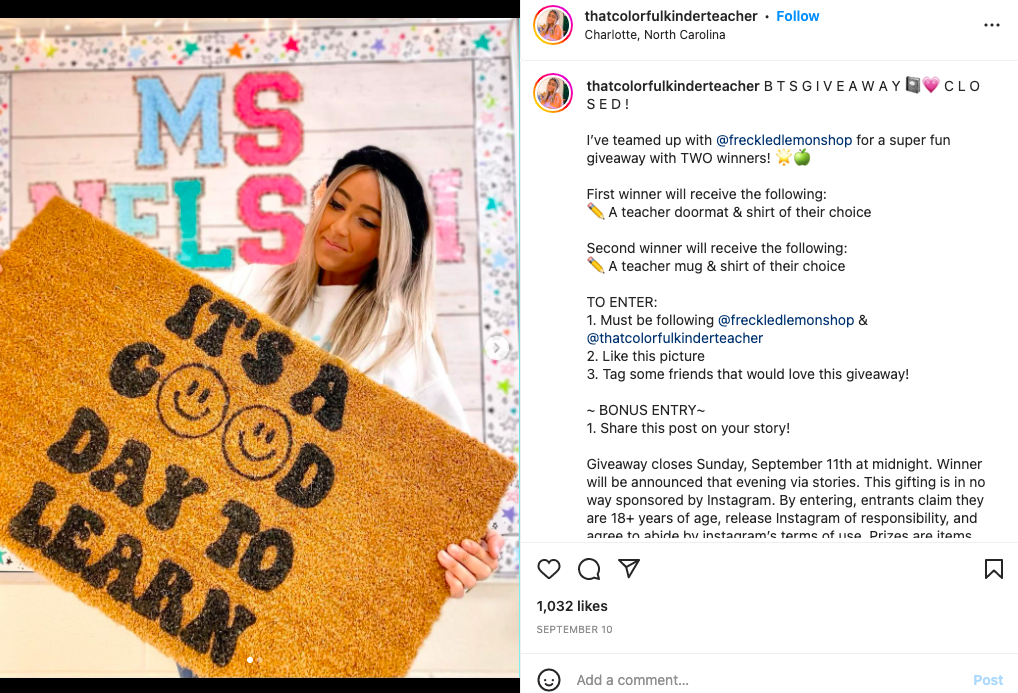Share post using paper plane icon

pos(628,568)
